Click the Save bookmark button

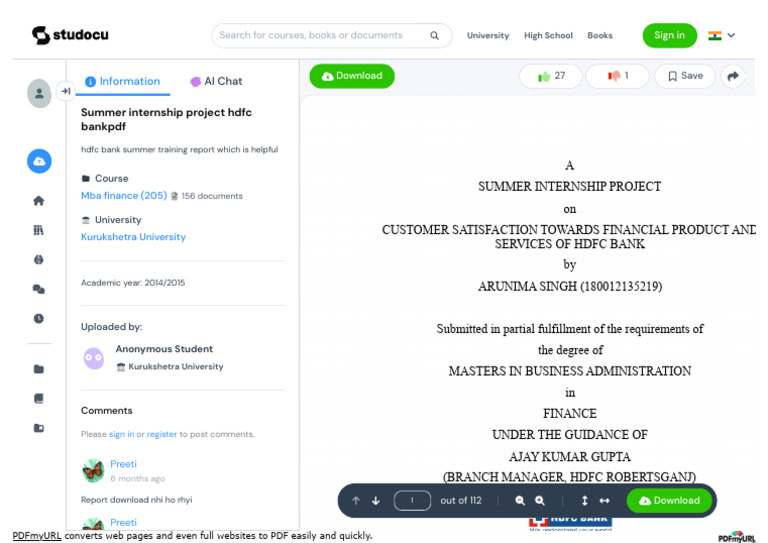pyautogui.click(x=685, y=76)
